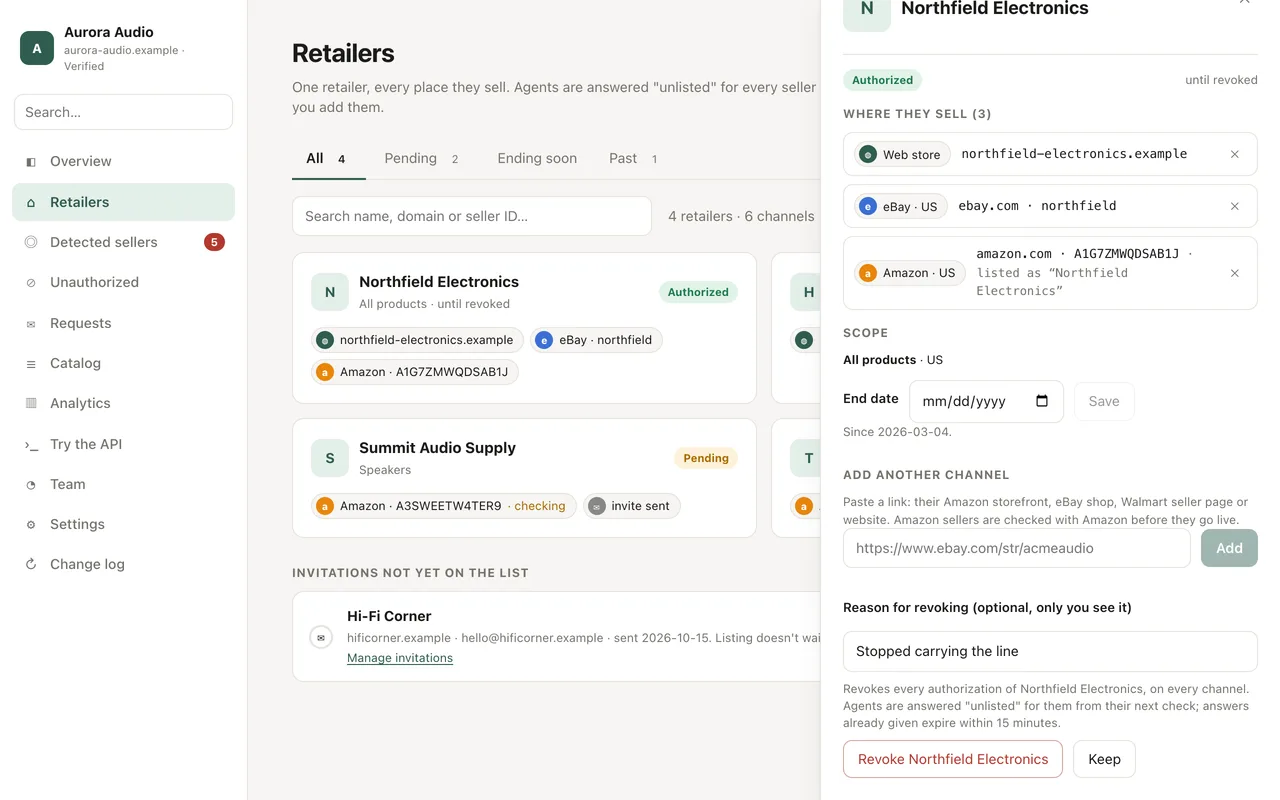Remove the Amazon · US channel row
This screenshot has height=800, width=1280.
(1235, 273)
